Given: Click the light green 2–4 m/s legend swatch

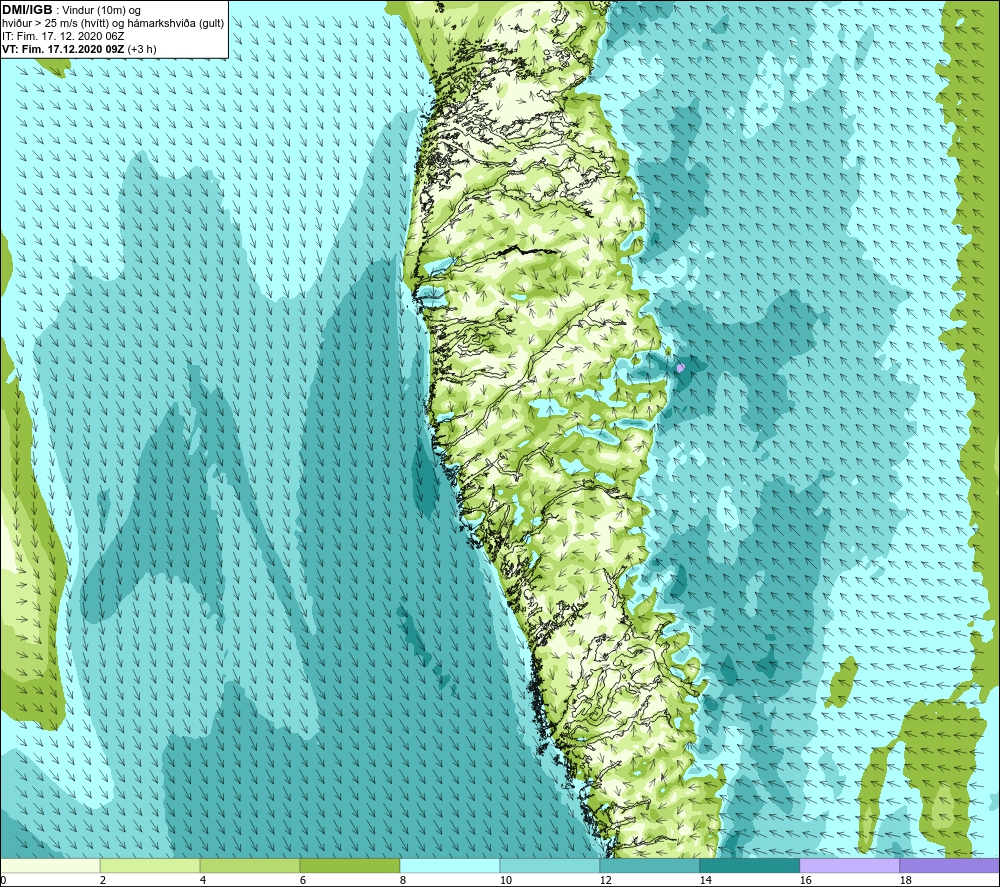Looking at the screenshot, I should (x=150, y=865).
